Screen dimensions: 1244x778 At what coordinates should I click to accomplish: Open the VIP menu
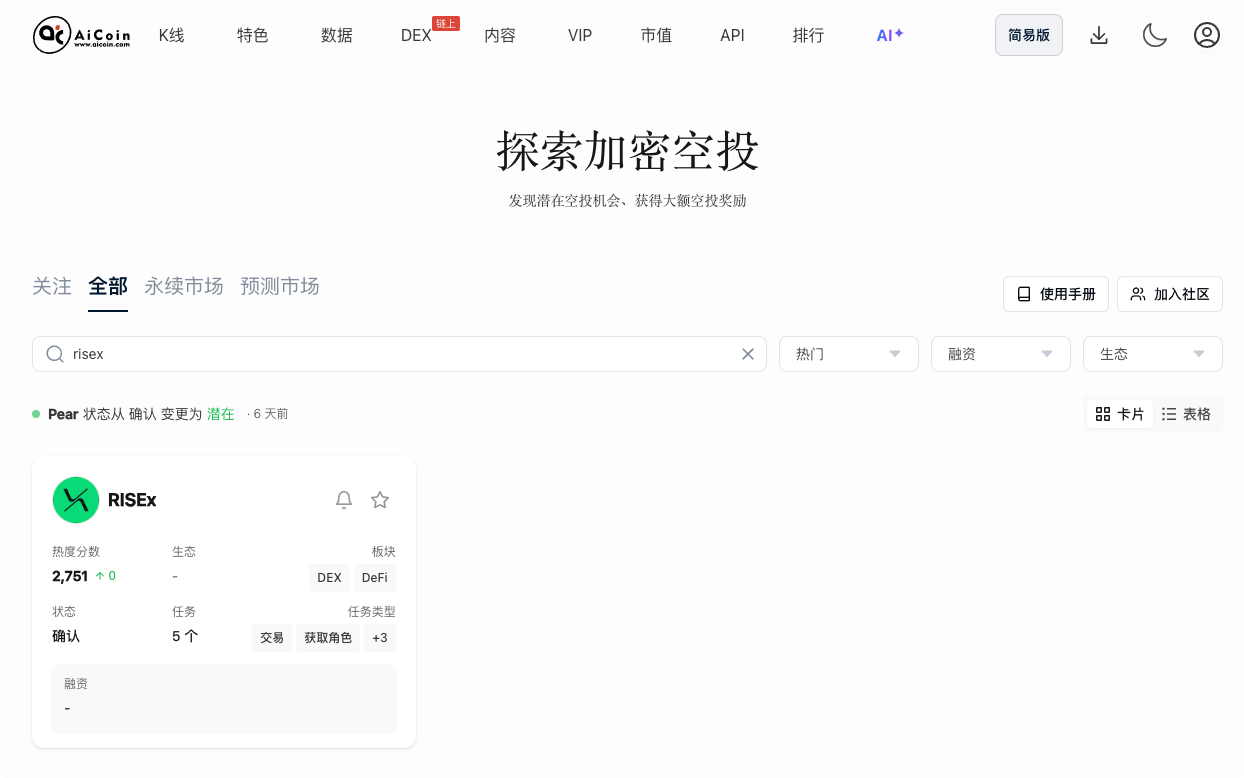580,35
